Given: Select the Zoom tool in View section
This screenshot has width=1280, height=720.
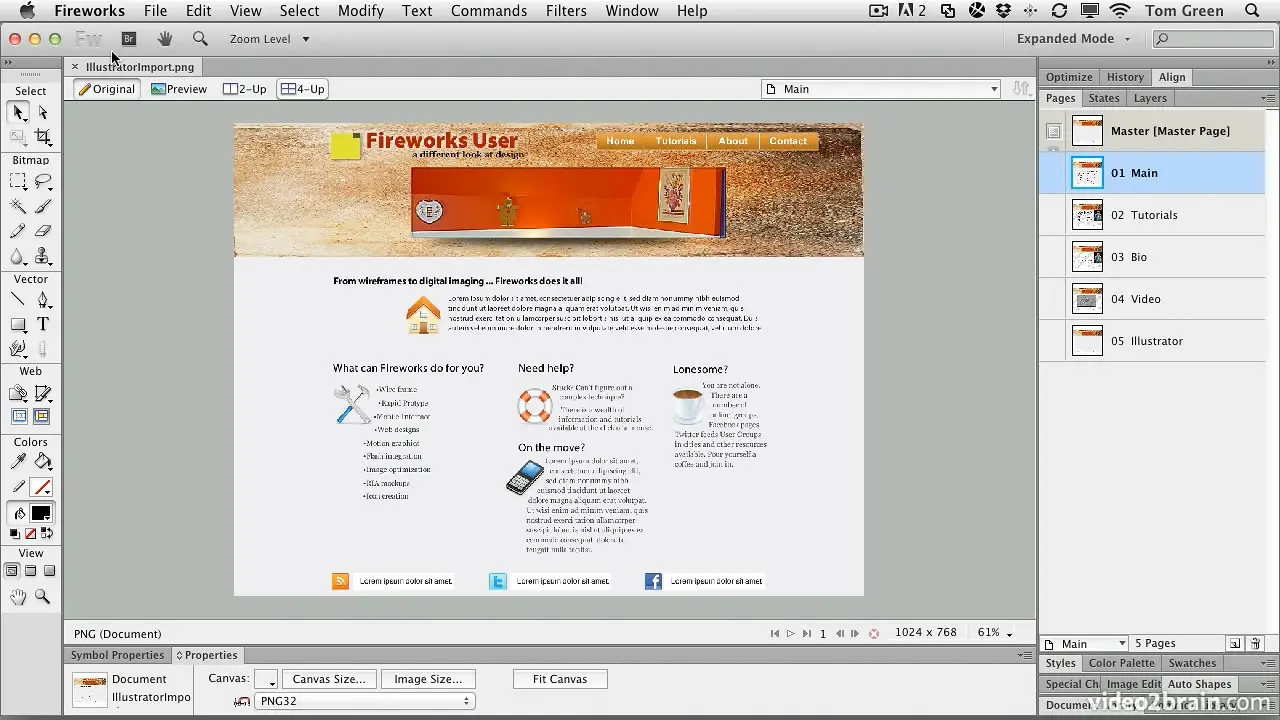Looking at the screenshot, I should tap(43, 597).
